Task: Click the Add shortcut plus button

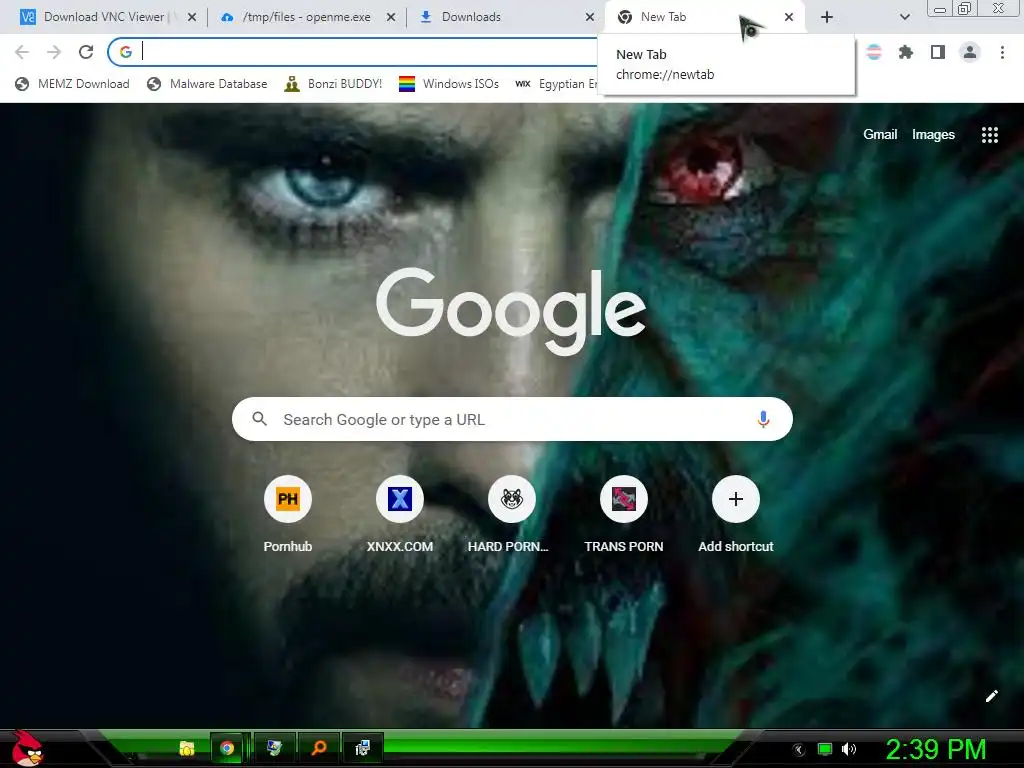Action: (735, 500)
